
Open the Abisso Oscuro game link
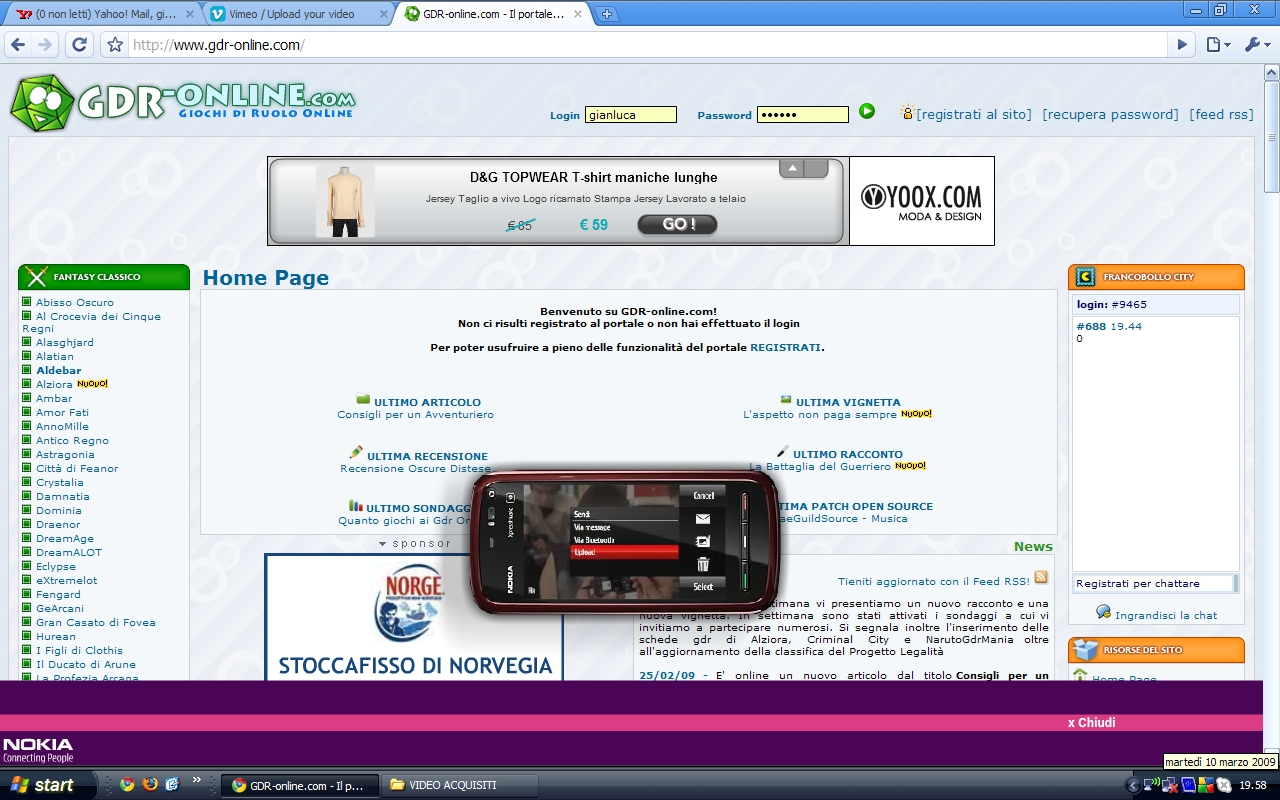75,302
